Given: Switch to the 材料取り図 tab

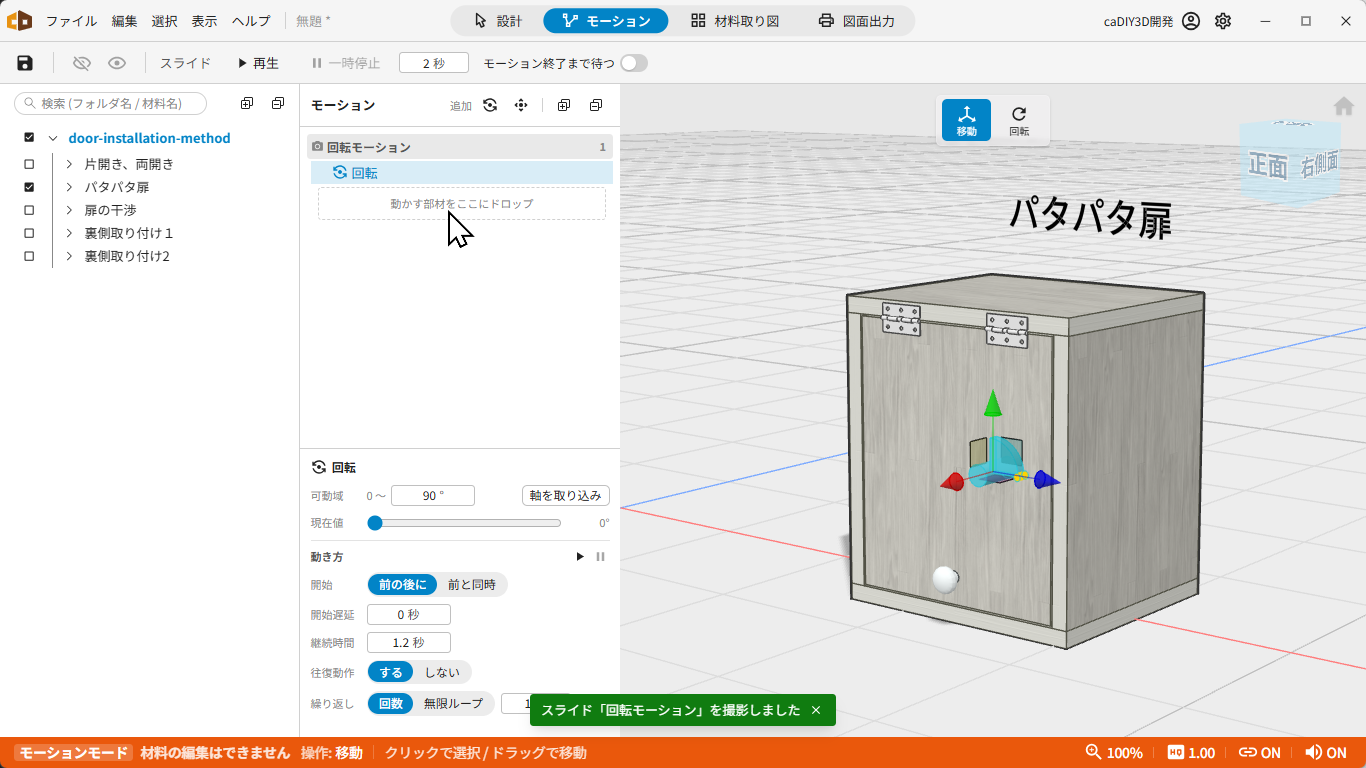Looking at the screenshot, I should click(735, 21).
